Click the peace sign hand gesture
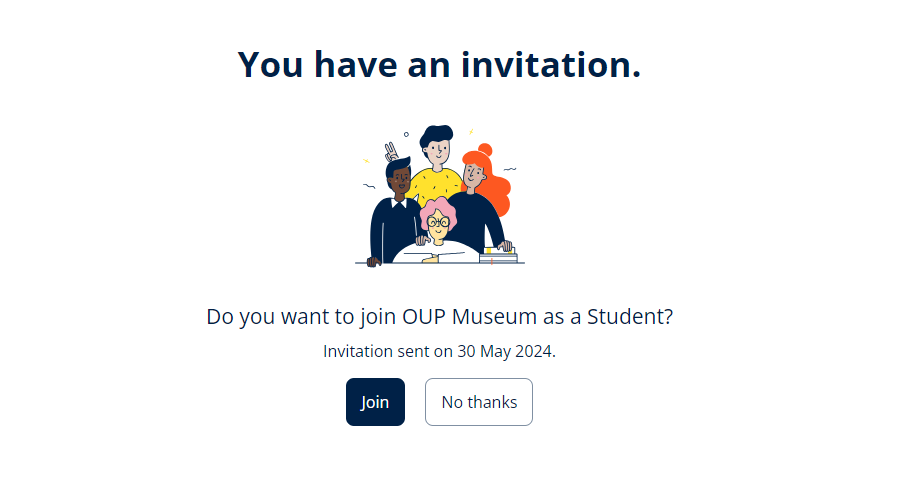This screenshot has height=499, width=901. [x=391, y=152]
